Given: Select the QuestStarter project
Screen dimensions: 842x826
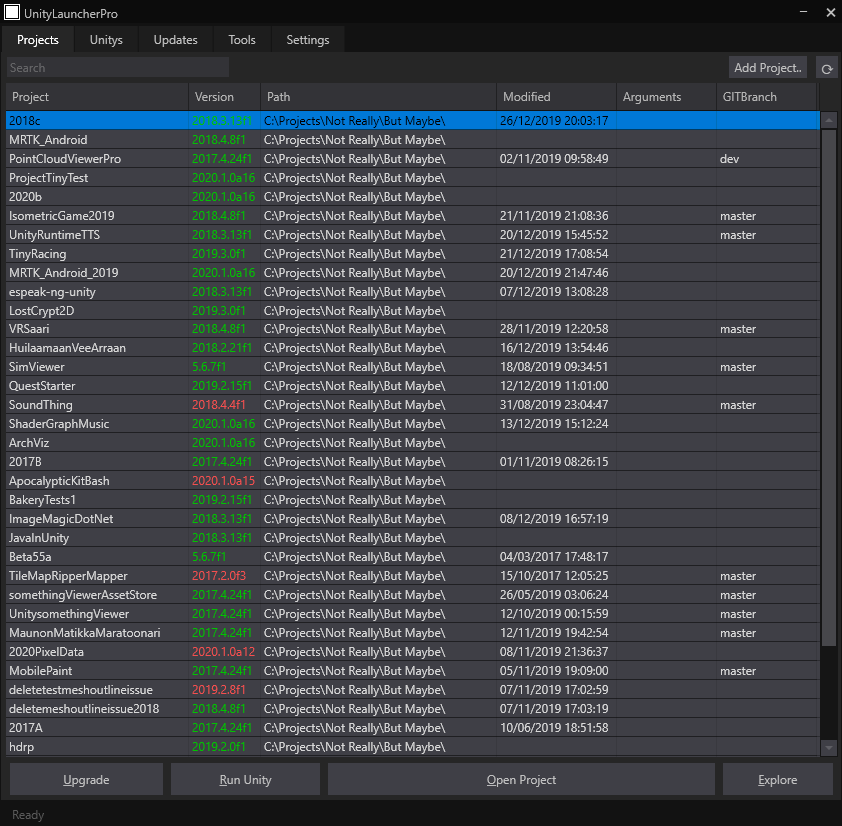Looking at the screenshot, I should [x=412, y=386].
